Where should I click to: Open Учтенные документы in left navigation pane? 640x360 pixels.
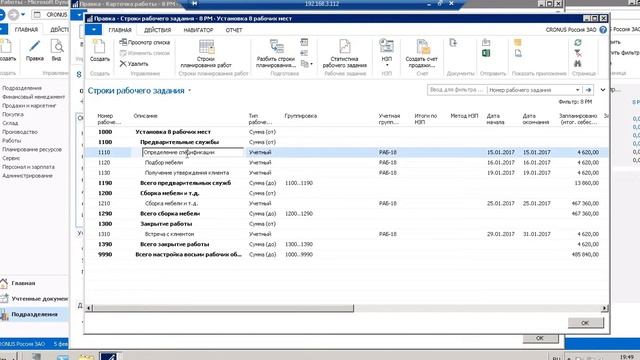point(34,299)
